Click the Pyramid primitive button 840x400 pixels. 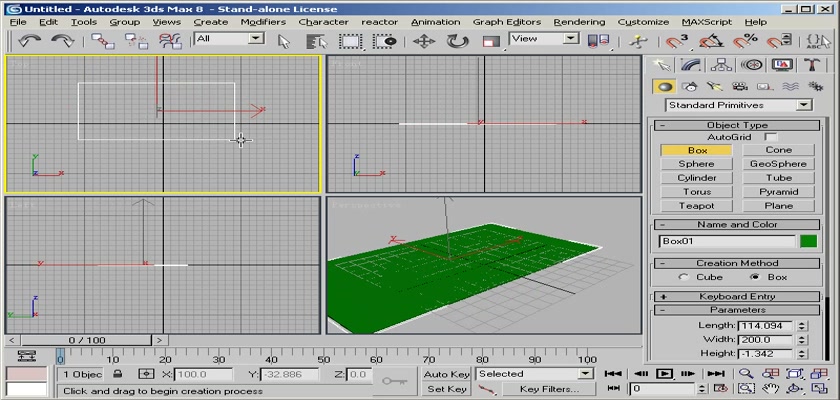click(x=778, y=192)
